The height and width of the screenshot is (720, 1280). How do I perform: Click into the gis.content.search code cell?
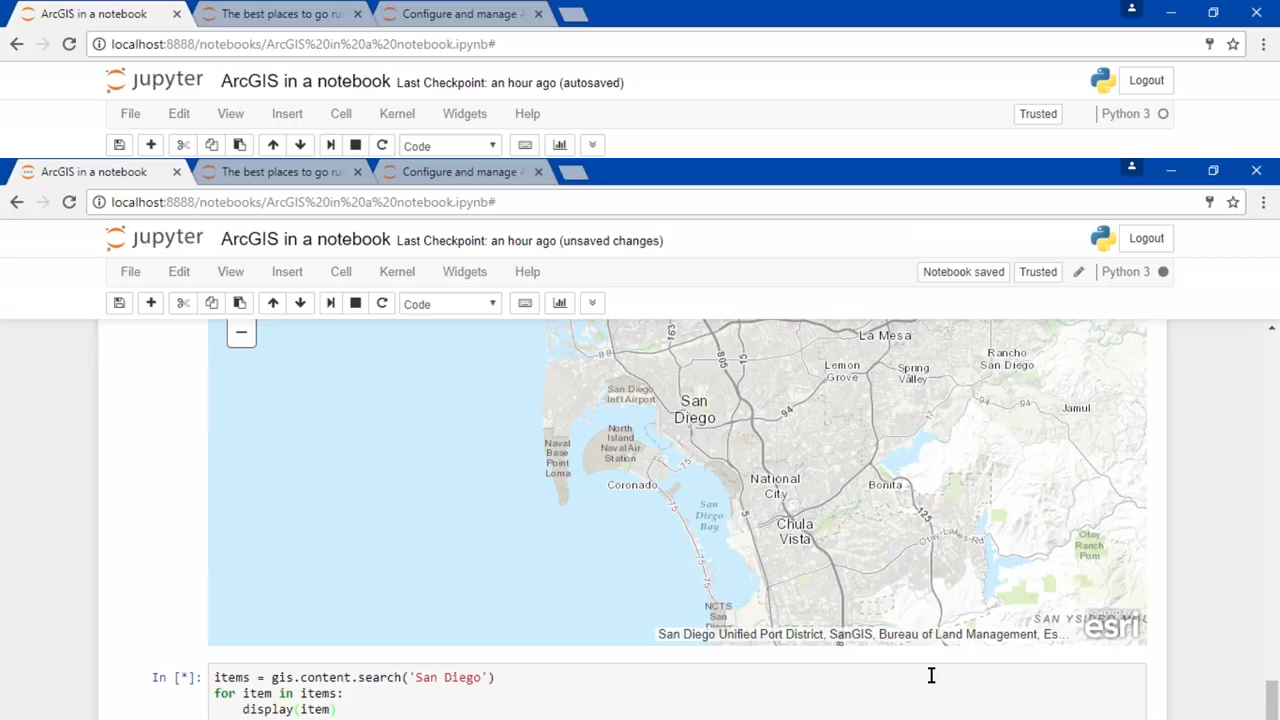pos(677,693)
